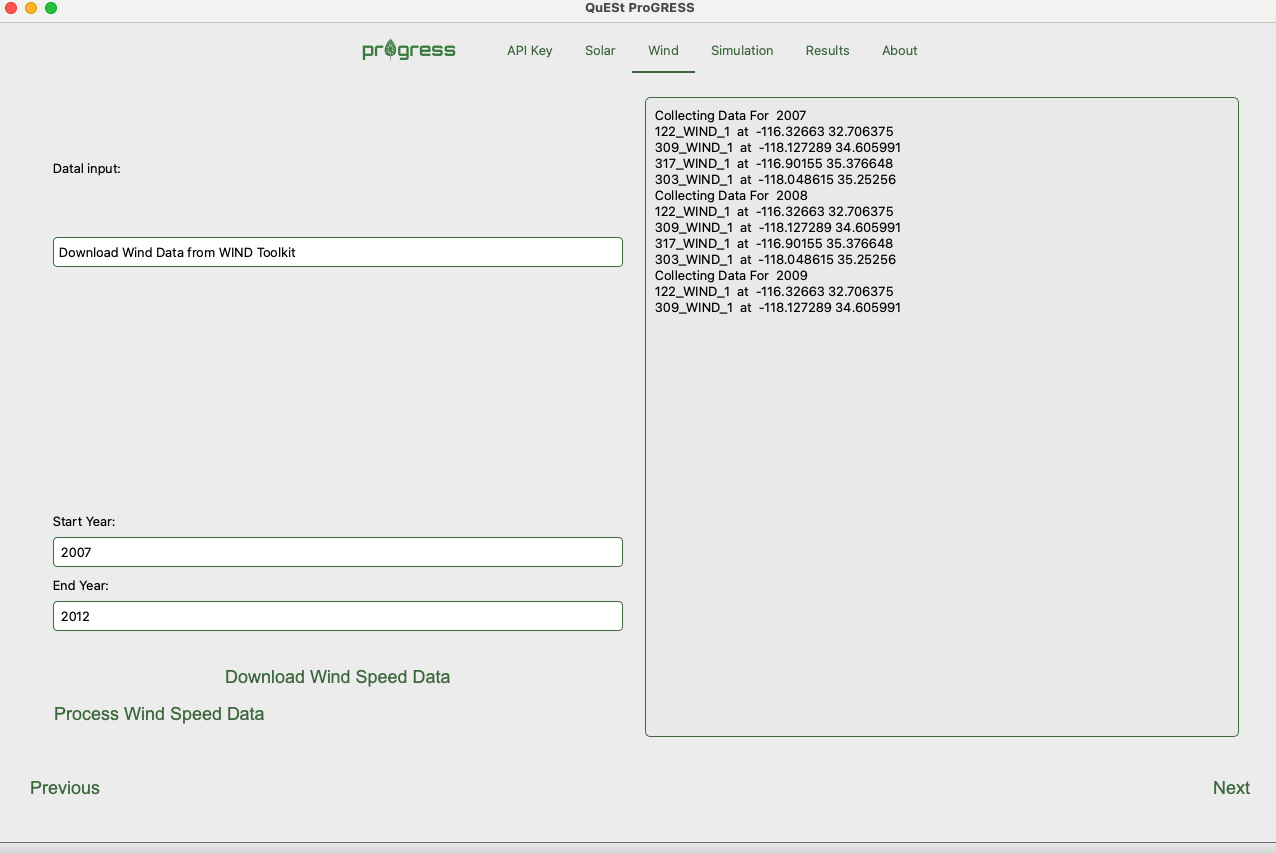The height and width of the screenshot is (854, 1276).
Task: Open the Results tab
Action: [828, 50]
